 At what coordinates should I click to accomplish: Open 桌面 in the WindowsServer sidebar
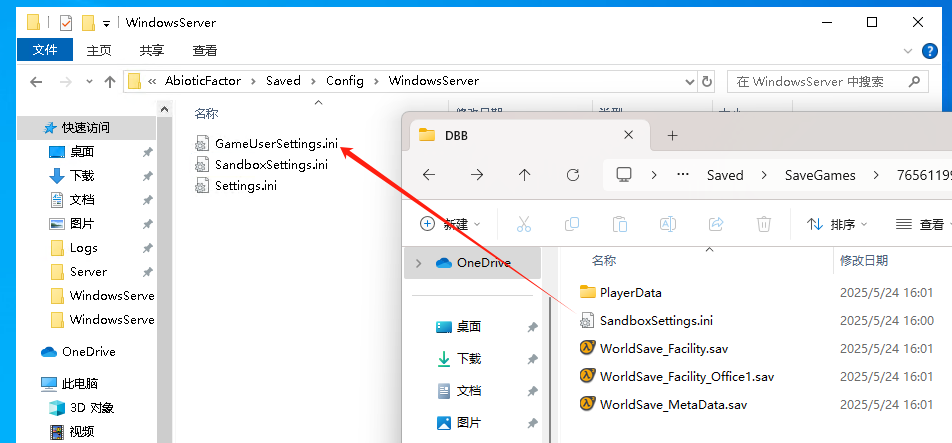(82, 152)
